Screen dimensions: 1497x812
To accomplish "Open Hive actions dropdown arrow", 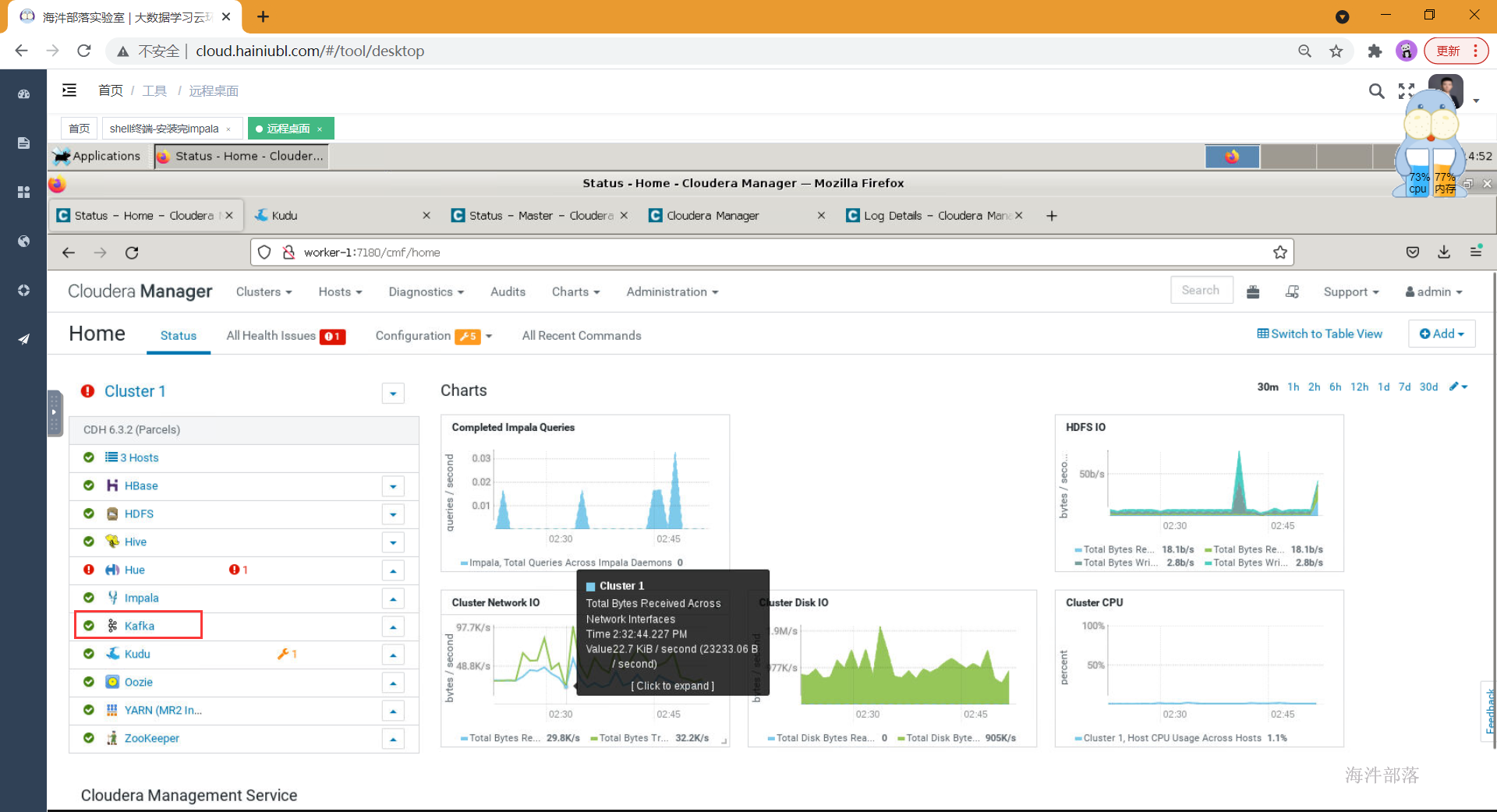I will click(393, 542).
